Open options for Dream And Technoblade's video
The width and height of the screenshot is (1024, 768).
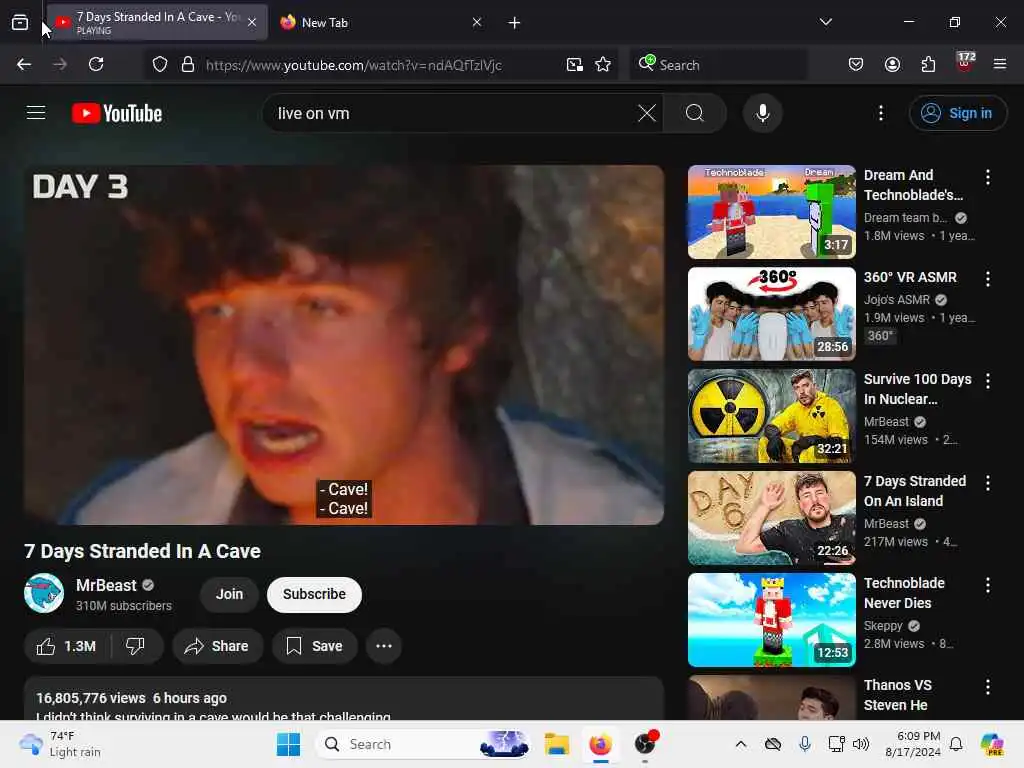pos(987,176)
